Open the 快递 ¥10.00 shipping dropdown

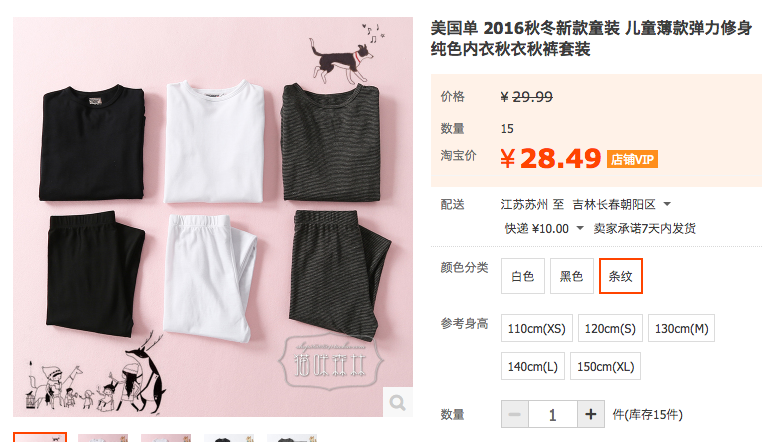click(x=580, y=228)
